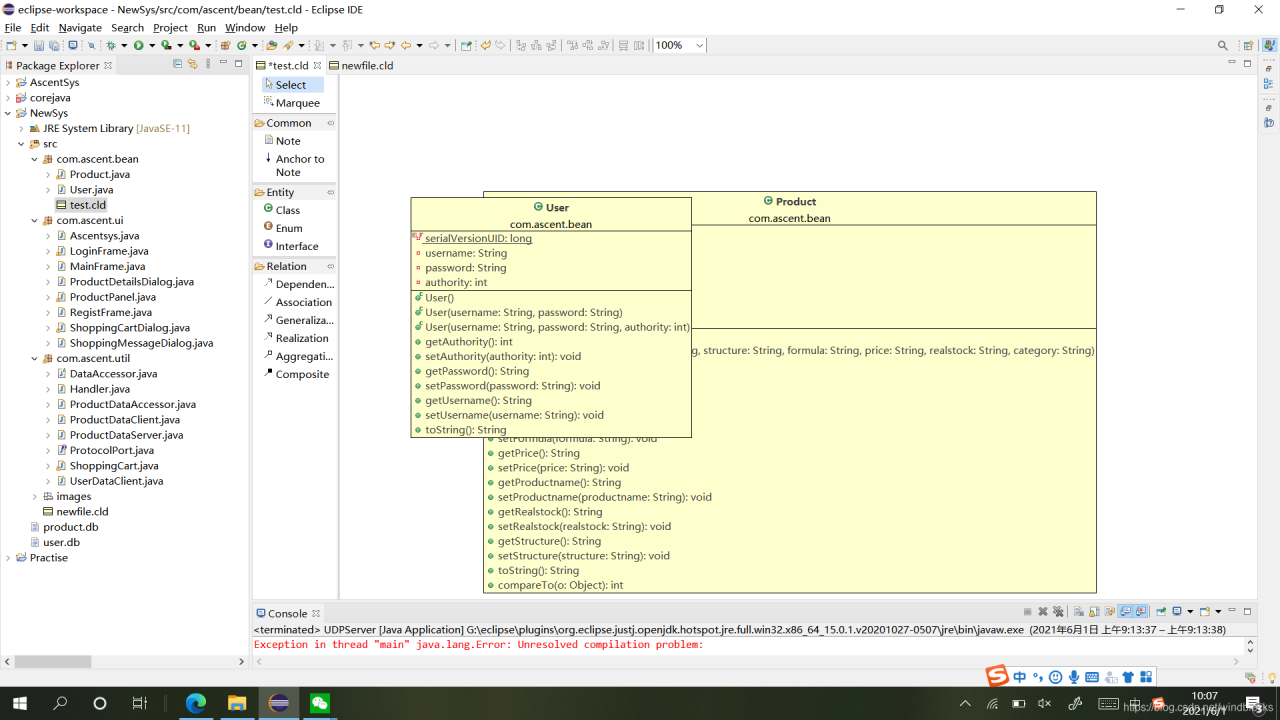
Task: Click the Save All toolbar icon
Action: click(x=54, y=45)
